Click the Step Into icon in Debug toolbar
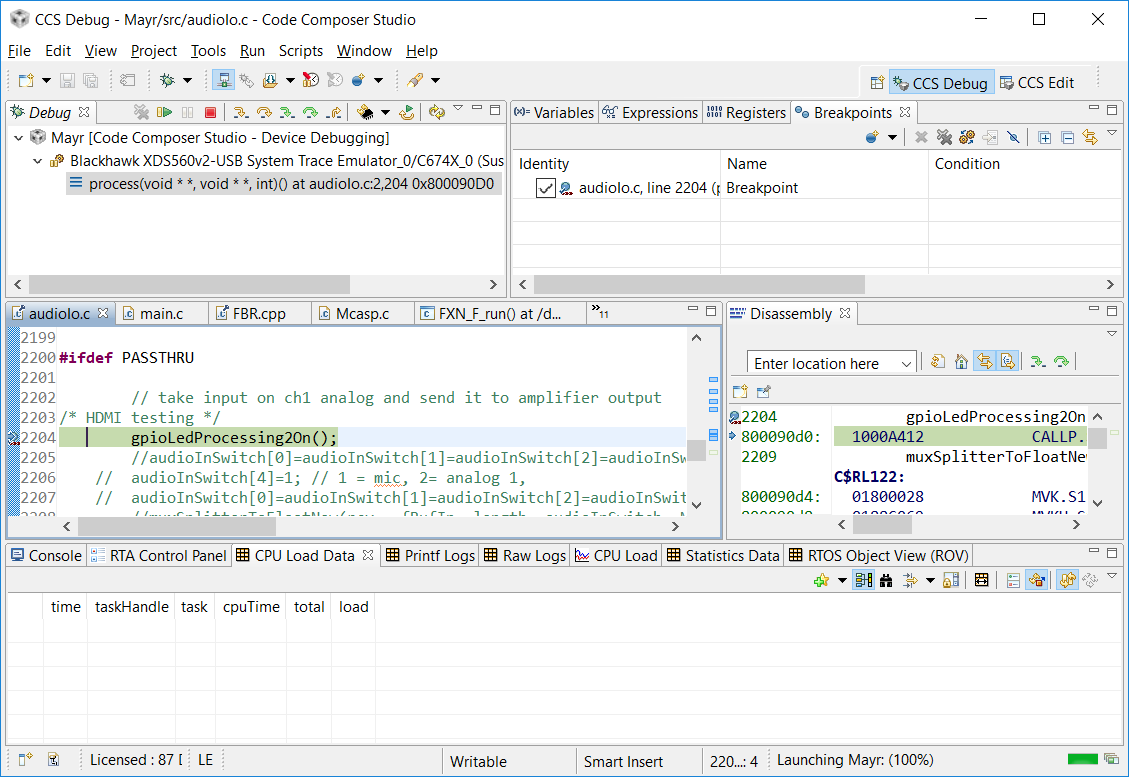This screenshot has width=1129, height=777. (241, 113)
